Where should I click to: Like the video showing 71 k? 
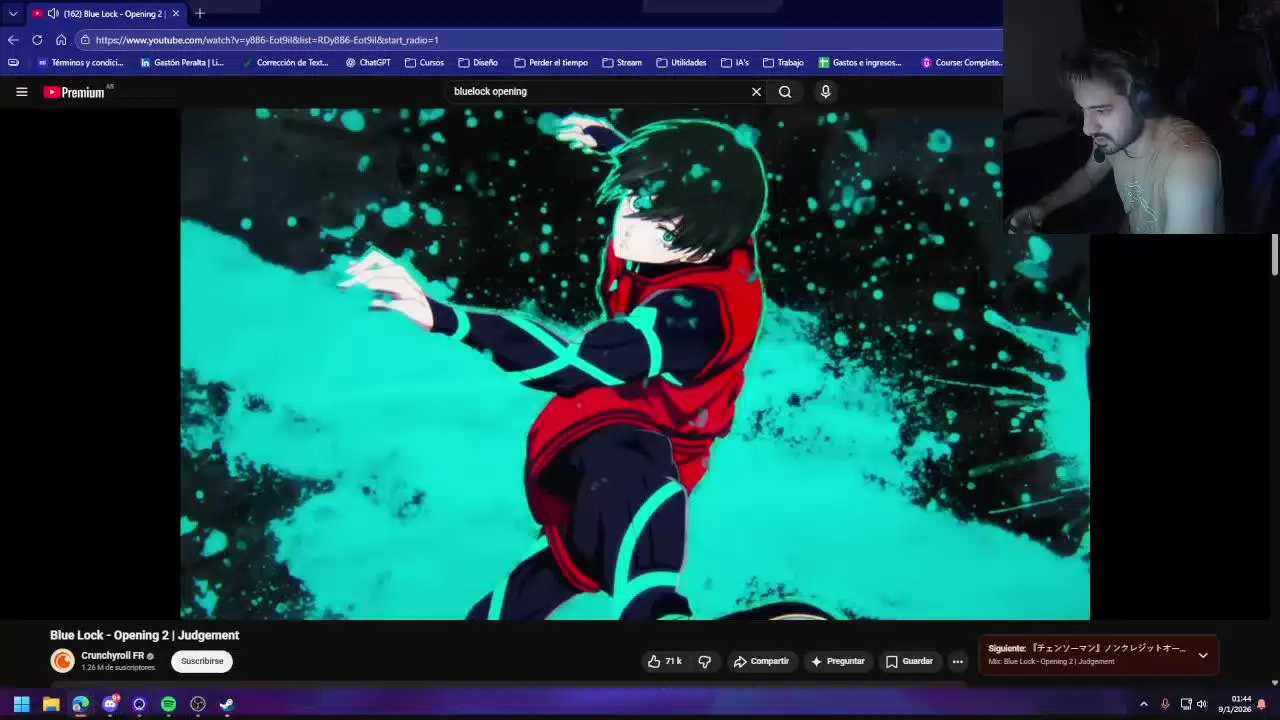[665, 661]
